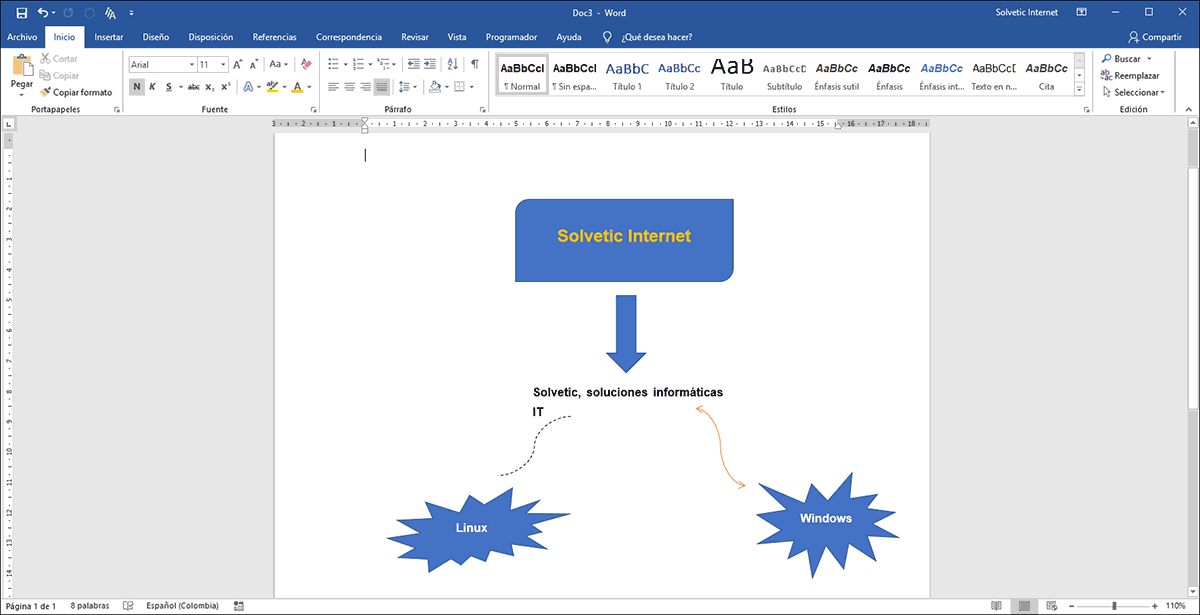Viewport: 1200px width, 615px height.
Task: Switch to the Revisar tab
Action: (x=415, y=37)
